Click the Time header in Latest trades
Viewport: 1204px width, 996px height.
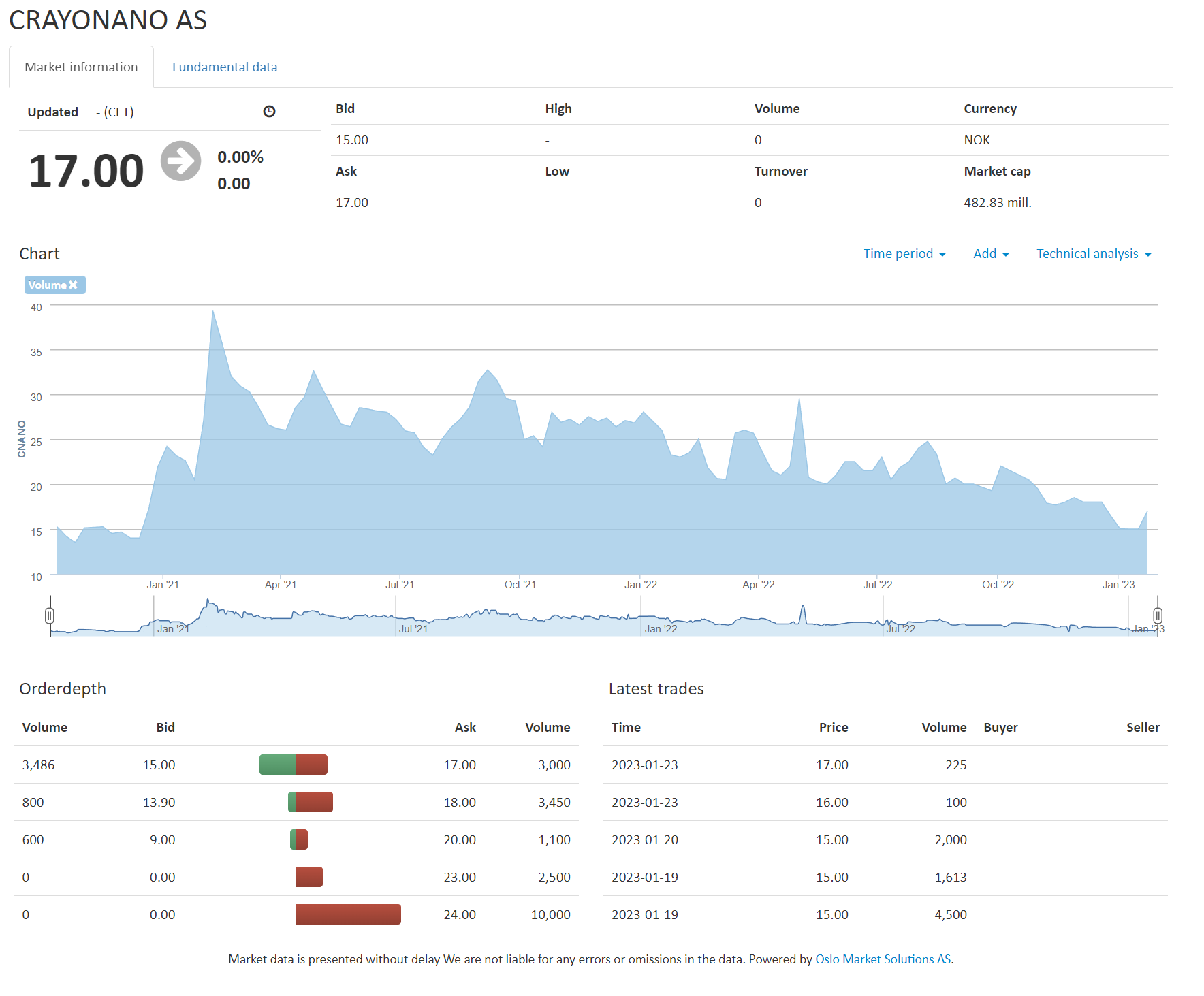click(626, 727)
